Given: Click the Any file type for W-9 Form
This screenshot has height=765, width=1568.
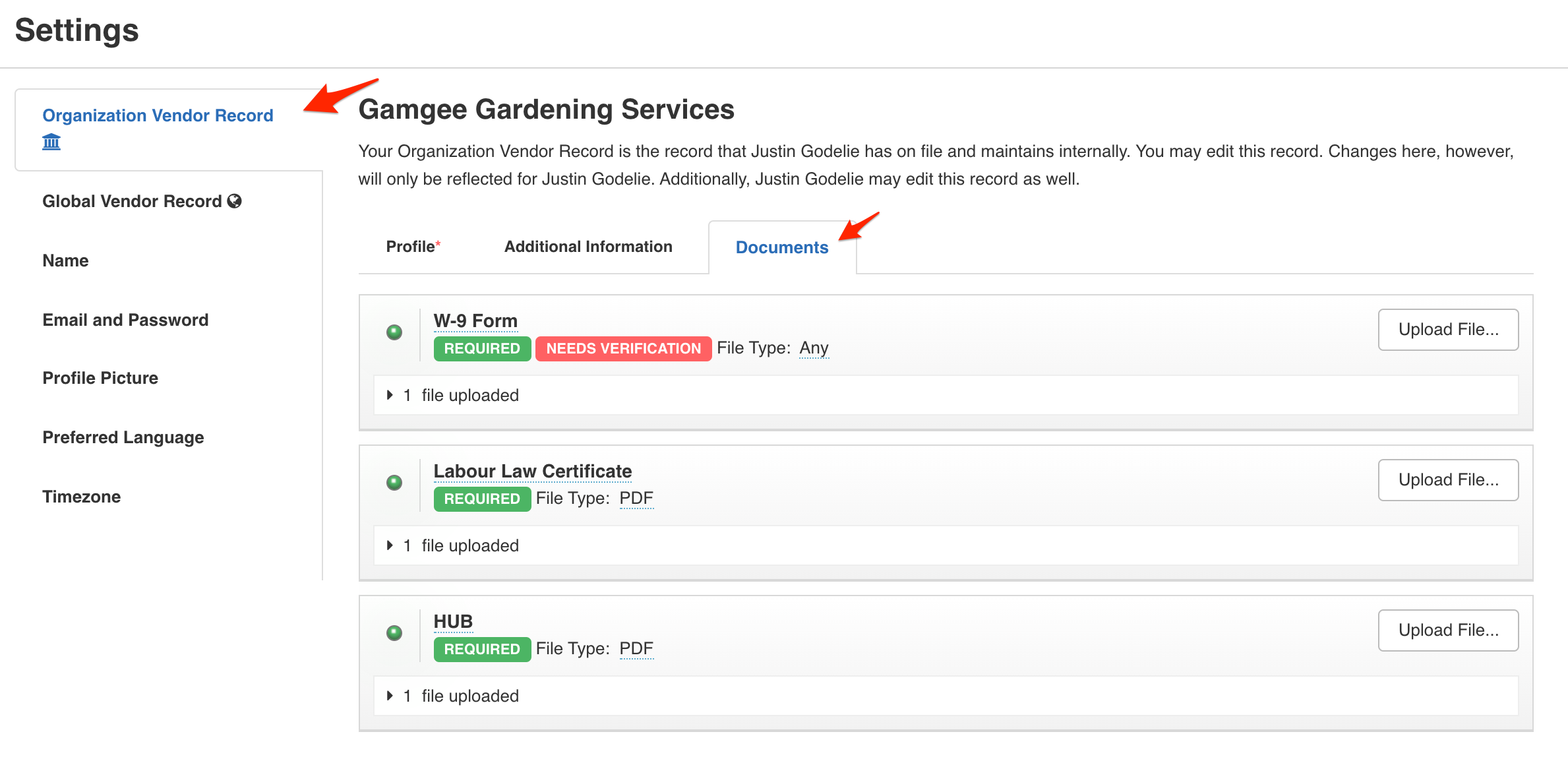Looking at the screenshot, I should [x=814, y=348].
